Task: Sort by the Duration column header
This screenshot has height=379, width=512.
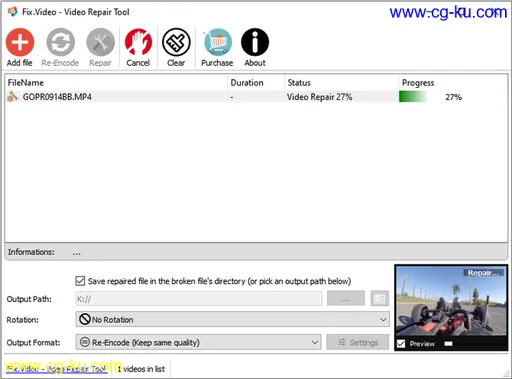Action: 256,83
